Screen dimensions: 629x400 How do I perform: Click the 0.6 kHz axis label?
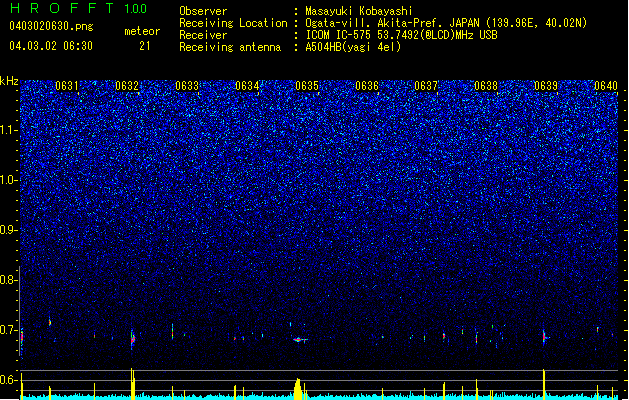pyautogui.click(x=9, y=380)
